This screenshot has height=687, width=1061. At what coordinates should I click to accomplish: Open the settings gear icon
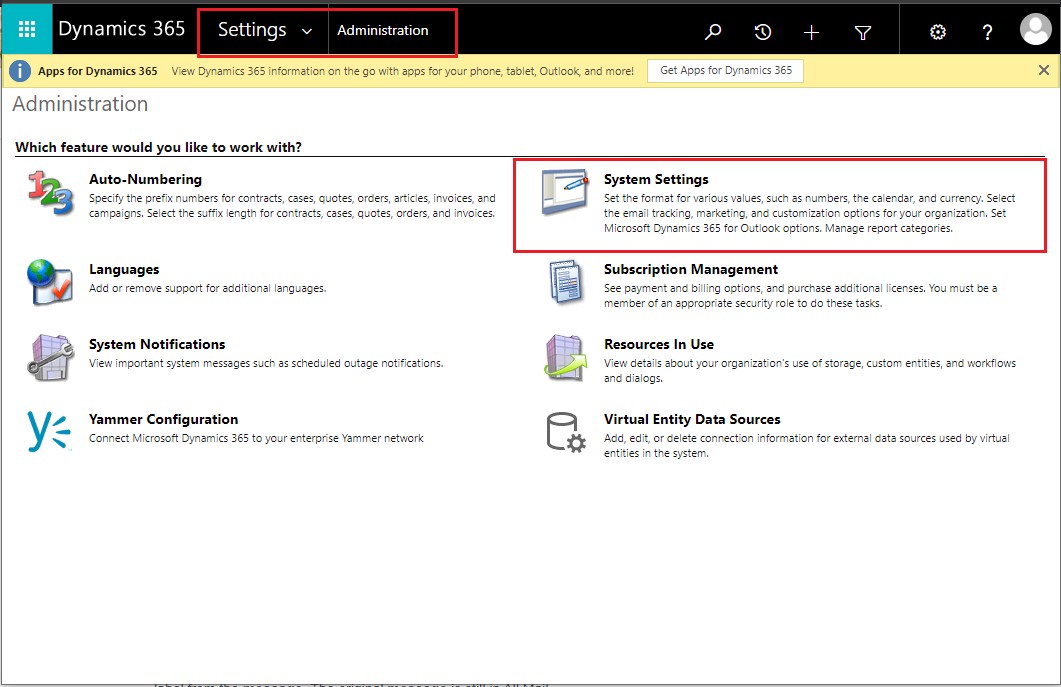pos(938,32)
